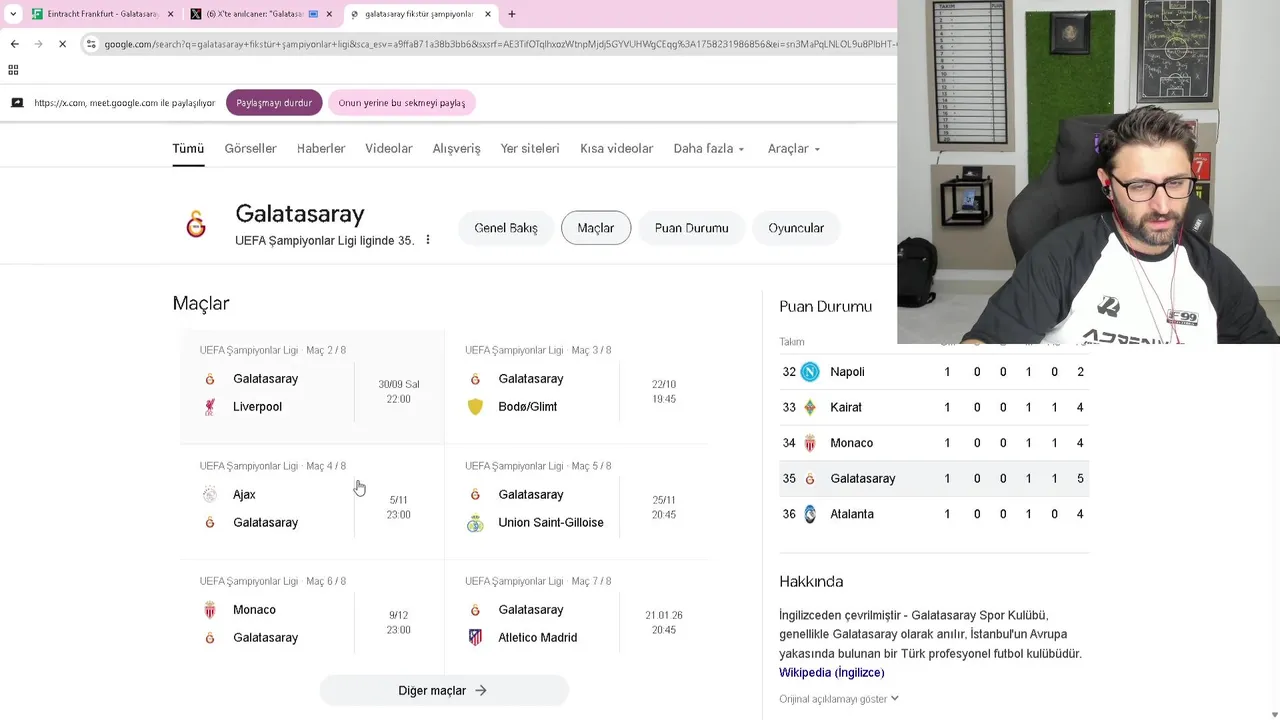This screenshot has width=1280, height=720.
Task: Expand the Daha fazla dropdown
Action: click(709, 148)
